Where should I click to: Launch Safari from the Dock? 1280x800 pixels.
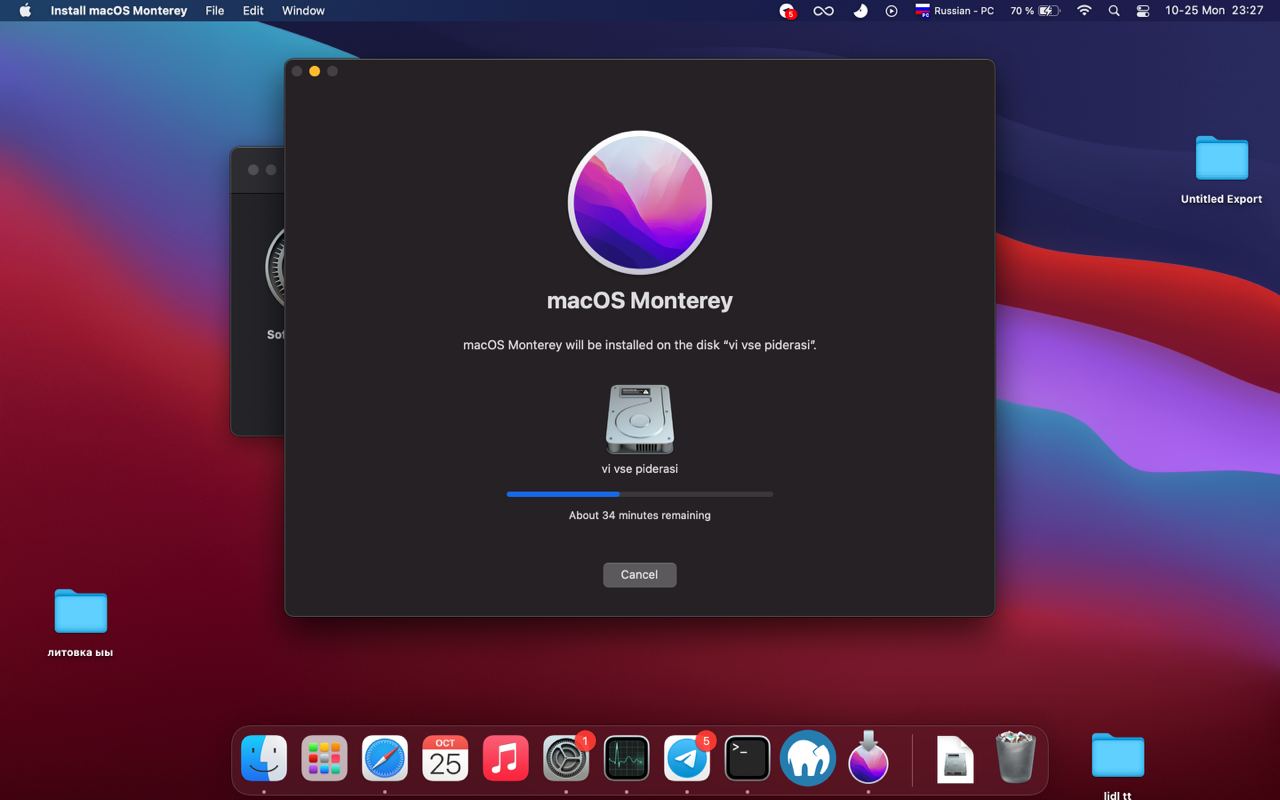coord(385,759)
